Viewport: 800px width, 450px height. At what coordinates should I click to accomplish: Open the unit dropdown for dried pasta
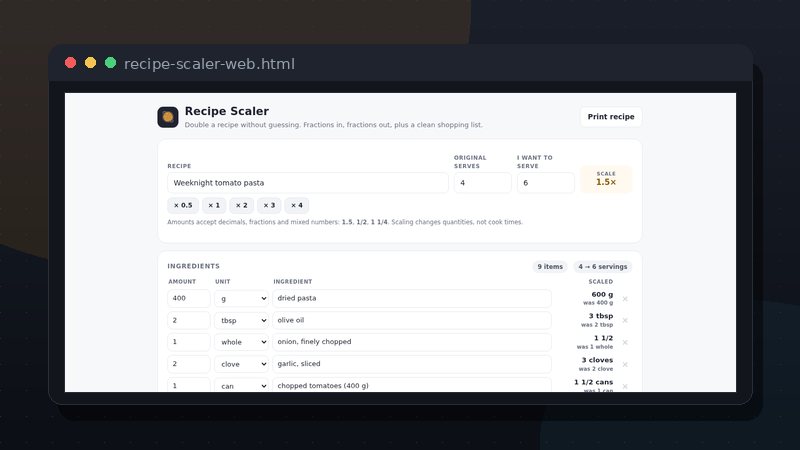(241, 298)
